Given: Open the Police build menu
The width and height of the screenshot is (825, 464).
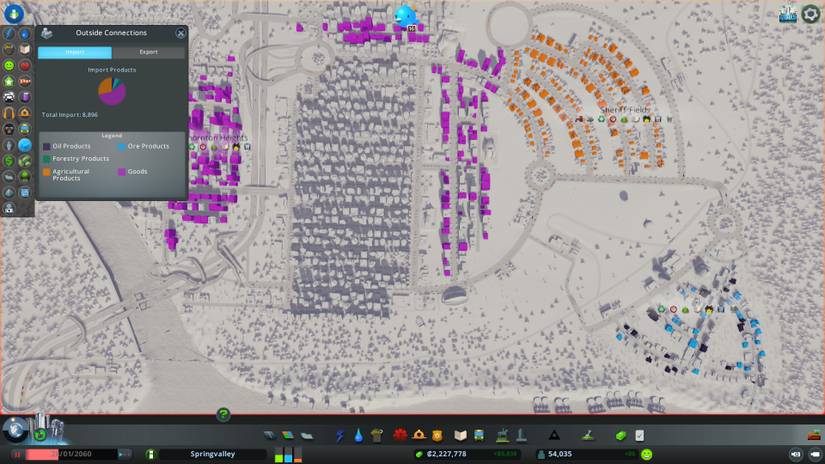Looking at the screenshot, I should (437, 435).
